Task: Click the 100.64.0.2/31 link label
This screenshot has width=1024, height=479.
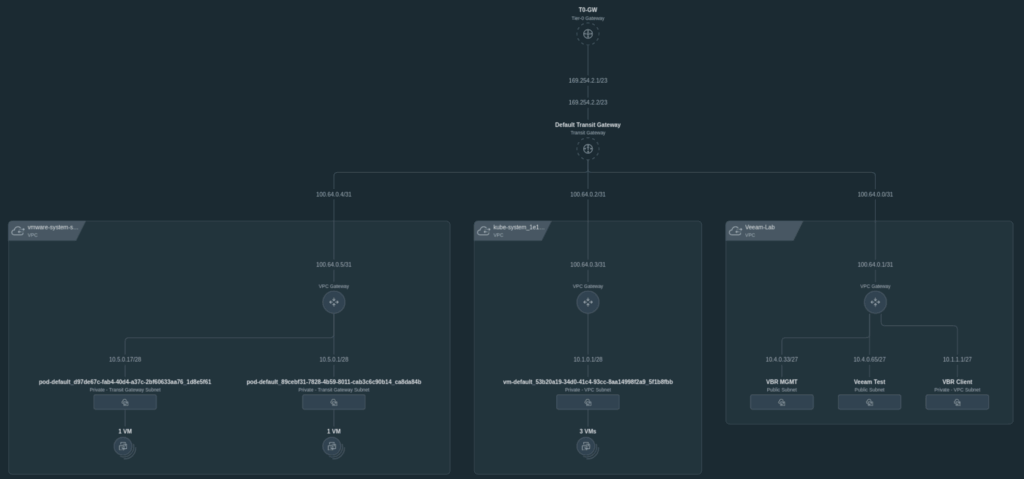Action: tap(588, 195)
